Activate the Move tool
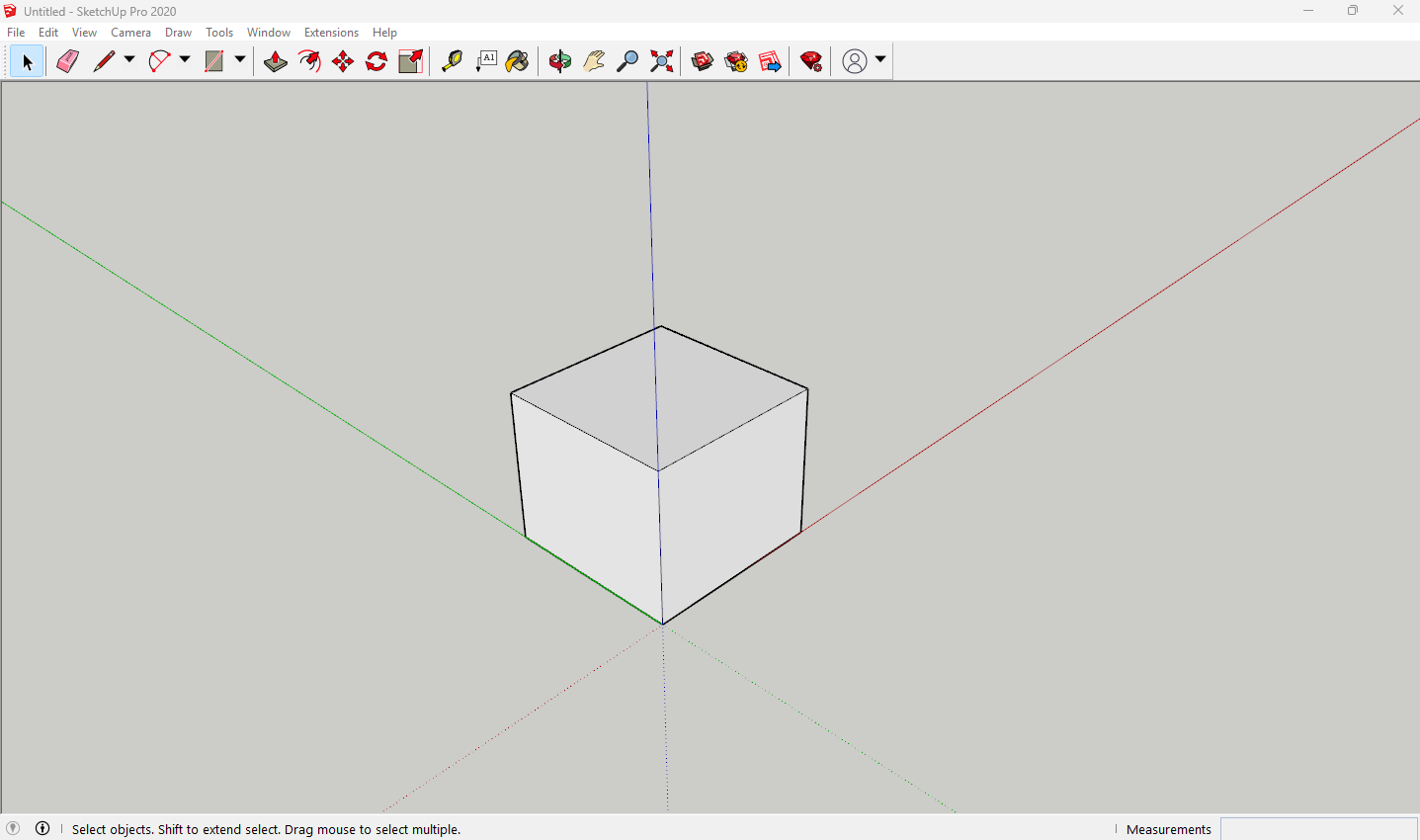Viewport: 1420px width, 840px height. click(x=342, y=60)
